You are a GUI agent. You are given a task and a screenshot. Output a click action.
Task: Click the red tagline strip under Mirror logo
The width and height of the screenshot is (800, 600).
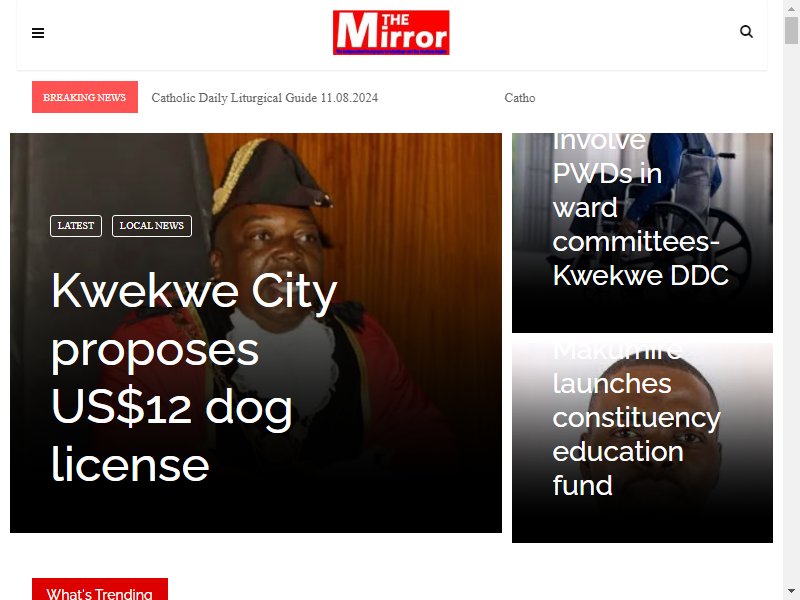[391, 52]
